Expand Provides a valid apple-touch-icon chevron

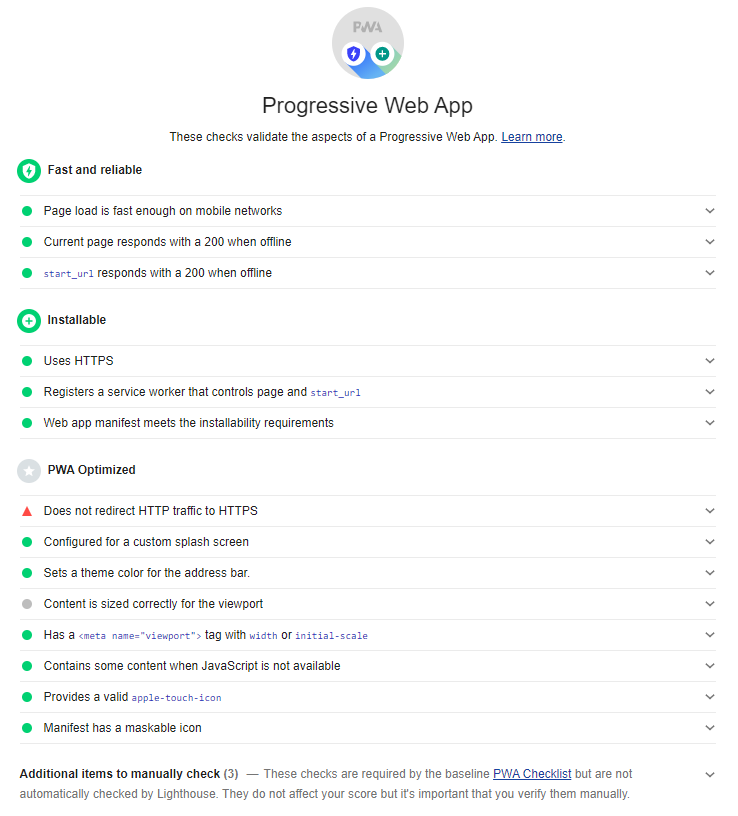[x=709, y=696]
